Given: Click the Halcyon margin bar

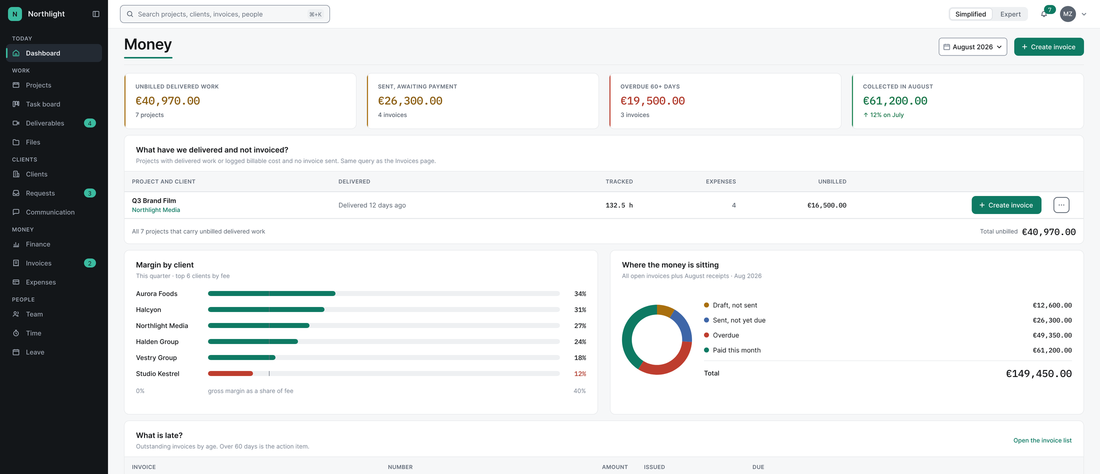Looking at the screenshot, I should click(x=267, y=309).
